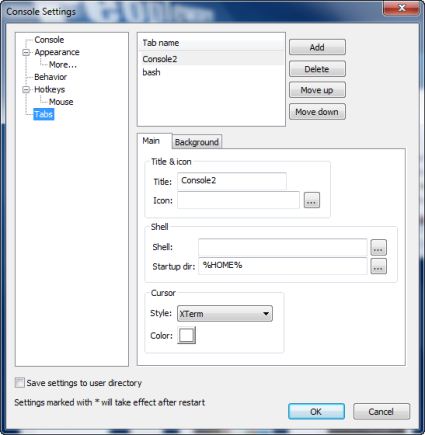The height and width of the screenshot is (435, 425).
Task: Select the Appearance tree item
Action: click(x=57, y=52)
